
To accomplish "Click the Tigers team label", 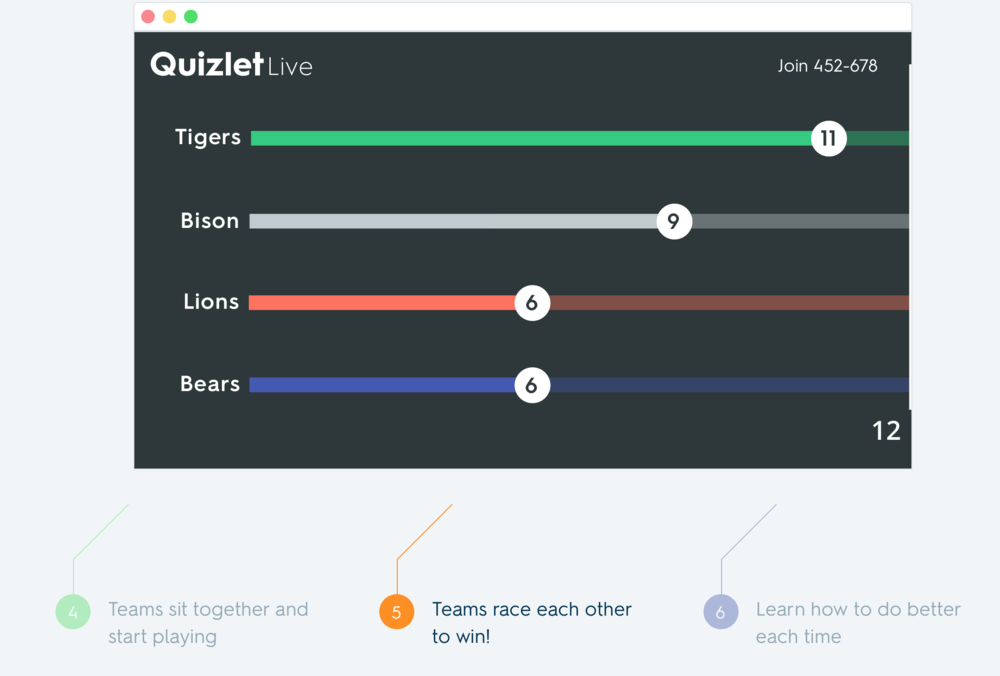I will (208, 137).
